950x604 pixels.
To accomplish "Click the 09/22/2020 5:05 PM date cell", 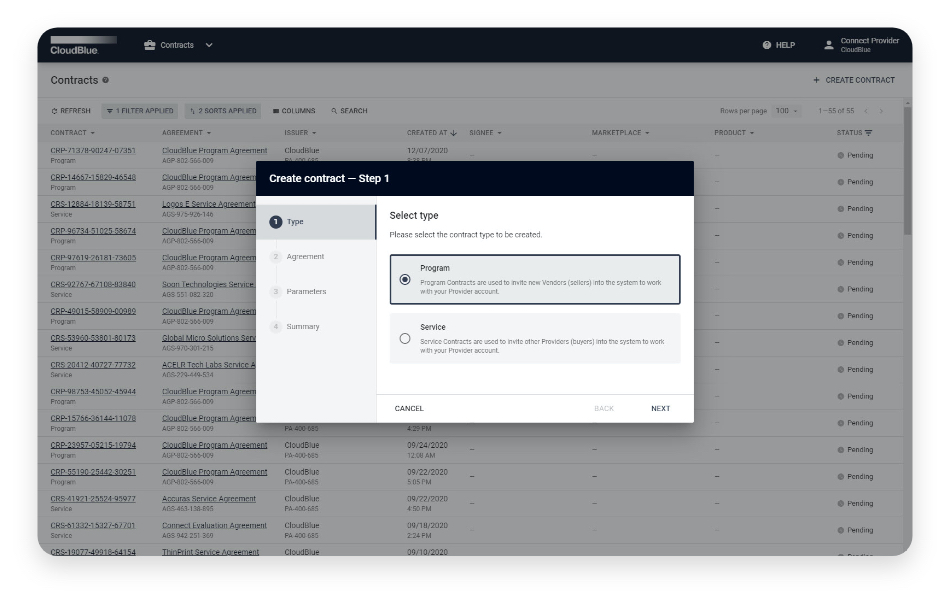I will (427, 477).
